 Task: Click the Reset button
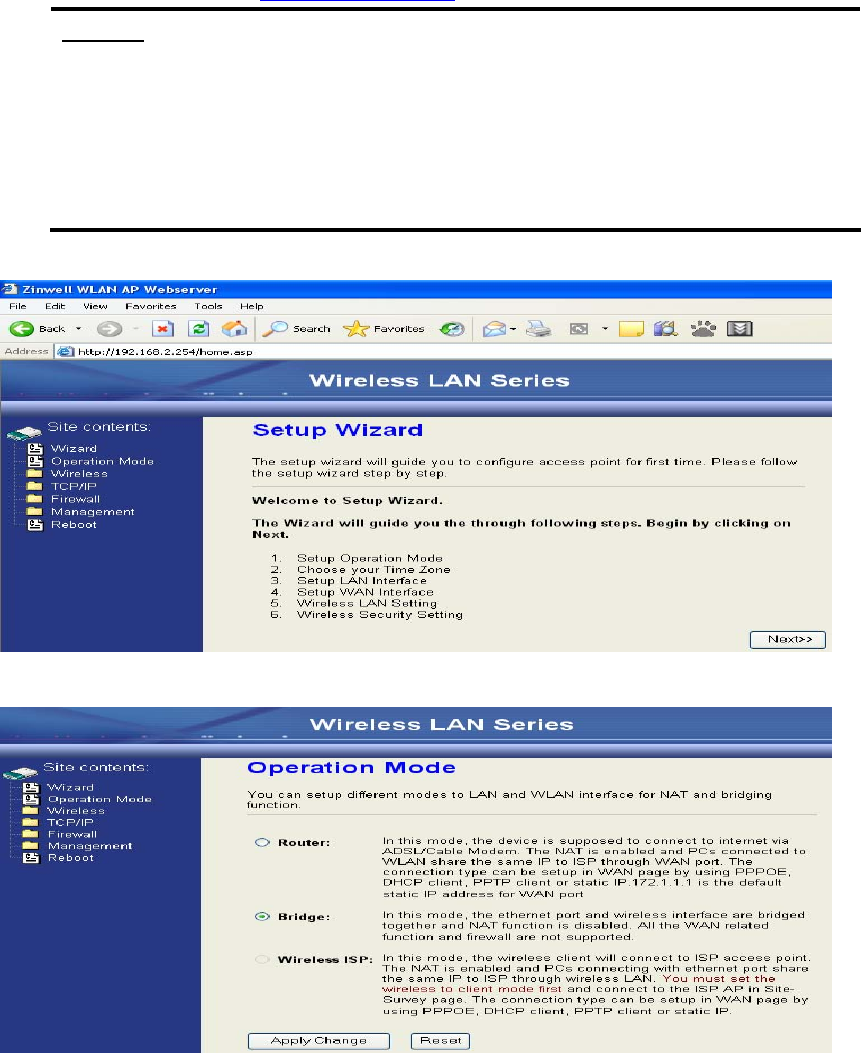(x=440, y=1041)
